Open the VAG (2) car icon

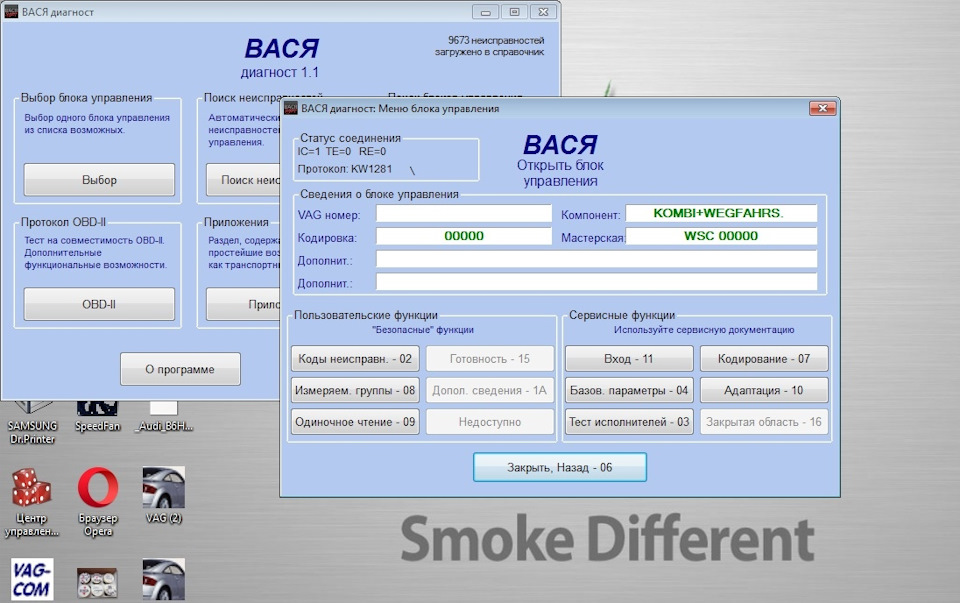[163, 495]
